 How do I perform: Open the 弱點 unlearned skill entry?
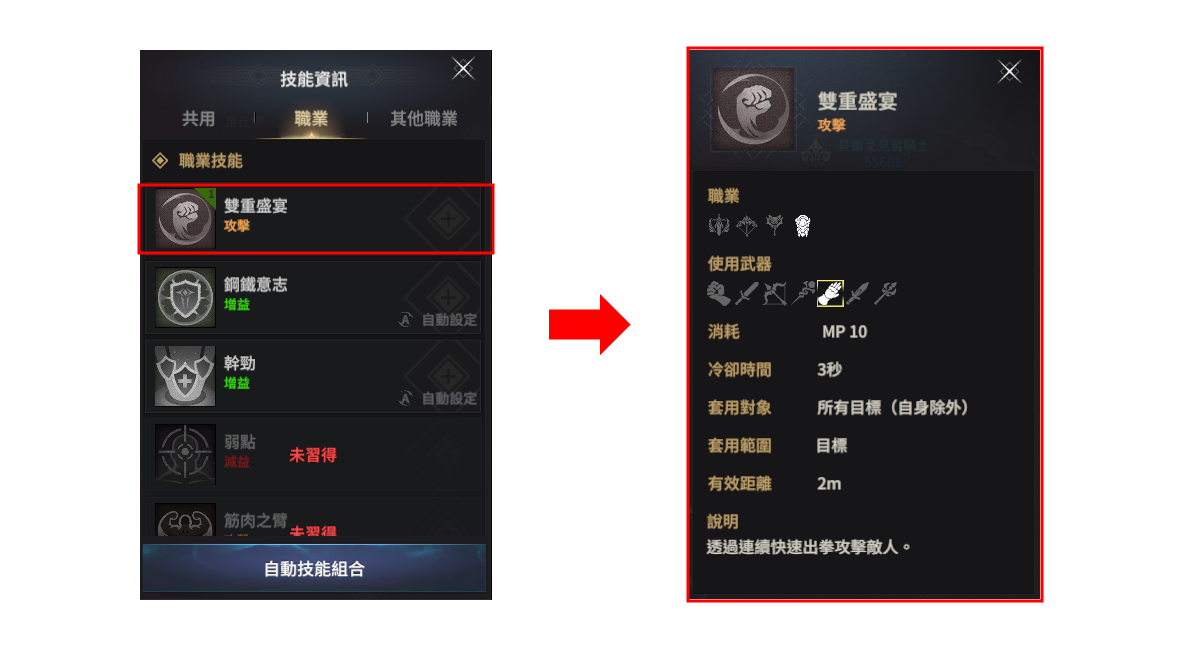point(315,454)
